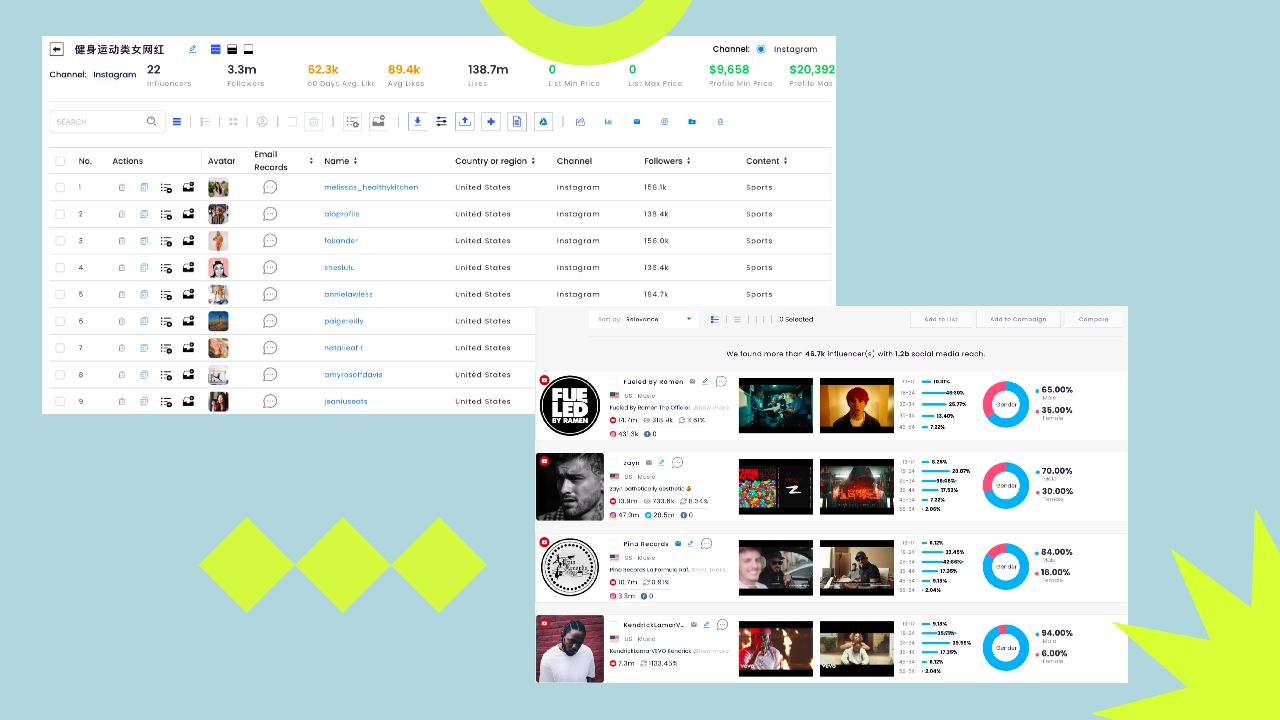Image resolution: width=1280 pixels, height=720 pixels.
Task: Open the filter sliders toolbar icon
Action: coord(441,122)
